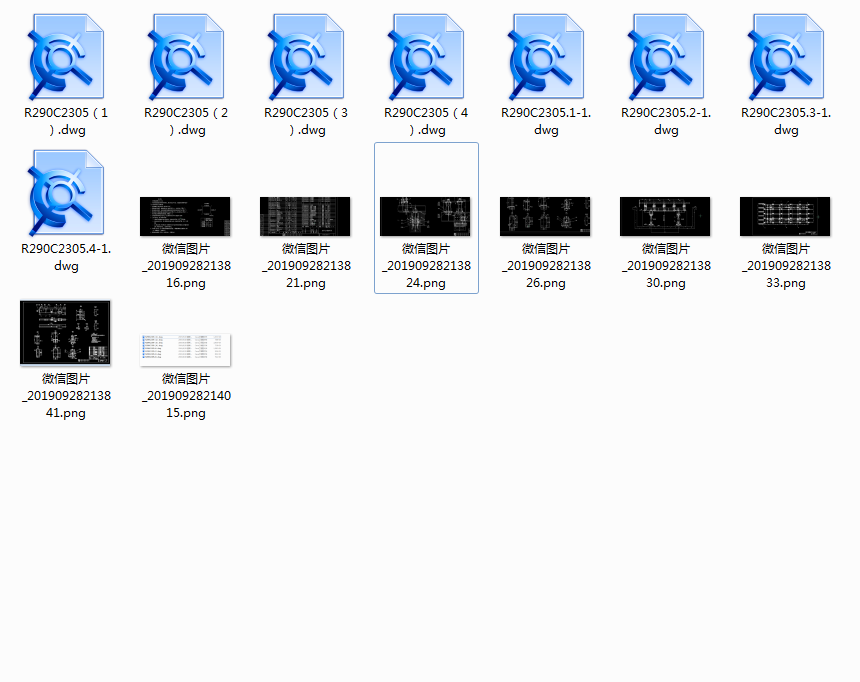Click label 微信图片_20190928213816.png
Screen dimensions: 860x682
click(x=186, y=266)
